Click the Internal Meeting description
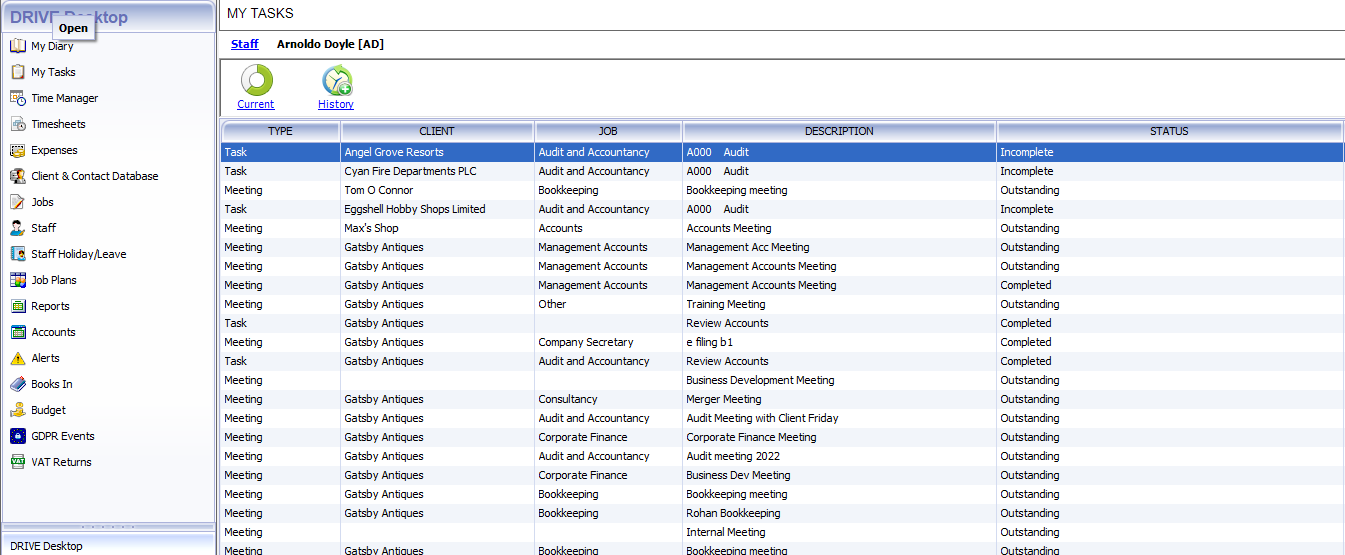 [726, 532]
